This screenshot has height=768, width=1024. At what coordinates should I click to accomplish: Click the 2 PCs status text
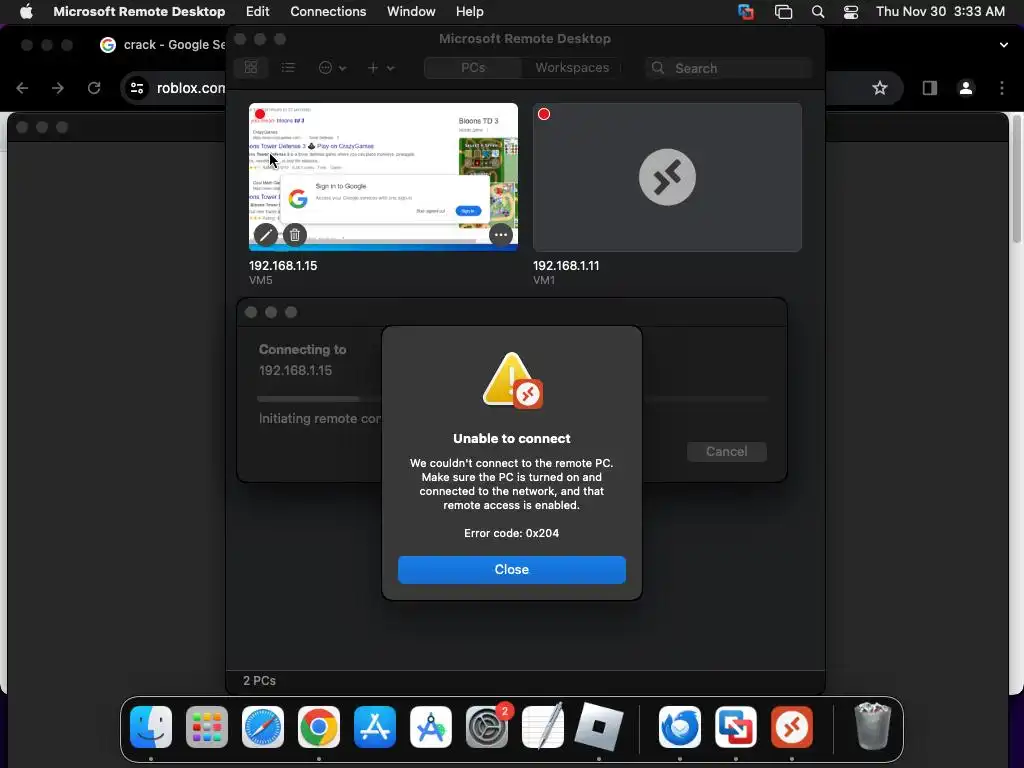click(x=259, y=680)
